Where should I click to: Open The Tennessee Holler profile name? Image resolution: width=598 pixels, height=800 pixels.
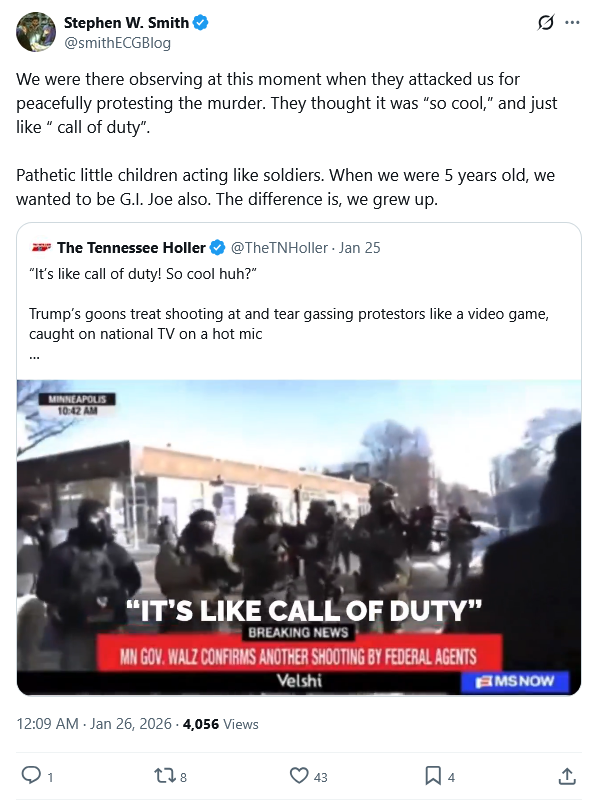click(131, 248)
